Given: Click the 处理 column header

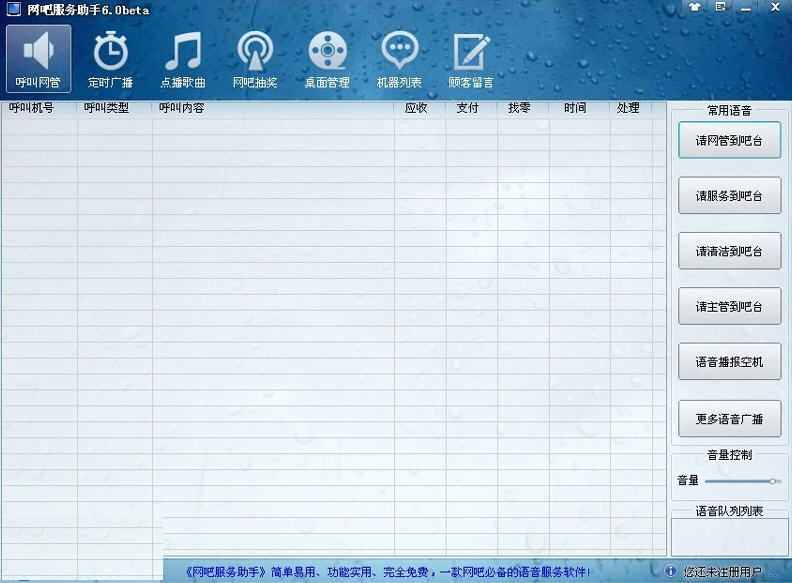Looking at the screenshot, I should pos(631,108).
